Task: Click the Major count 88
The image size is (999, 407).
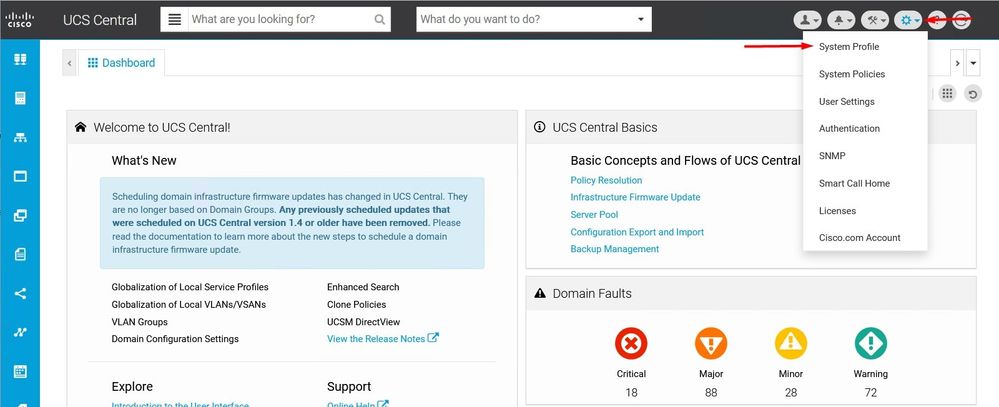Action: click(x=711, y=392)
